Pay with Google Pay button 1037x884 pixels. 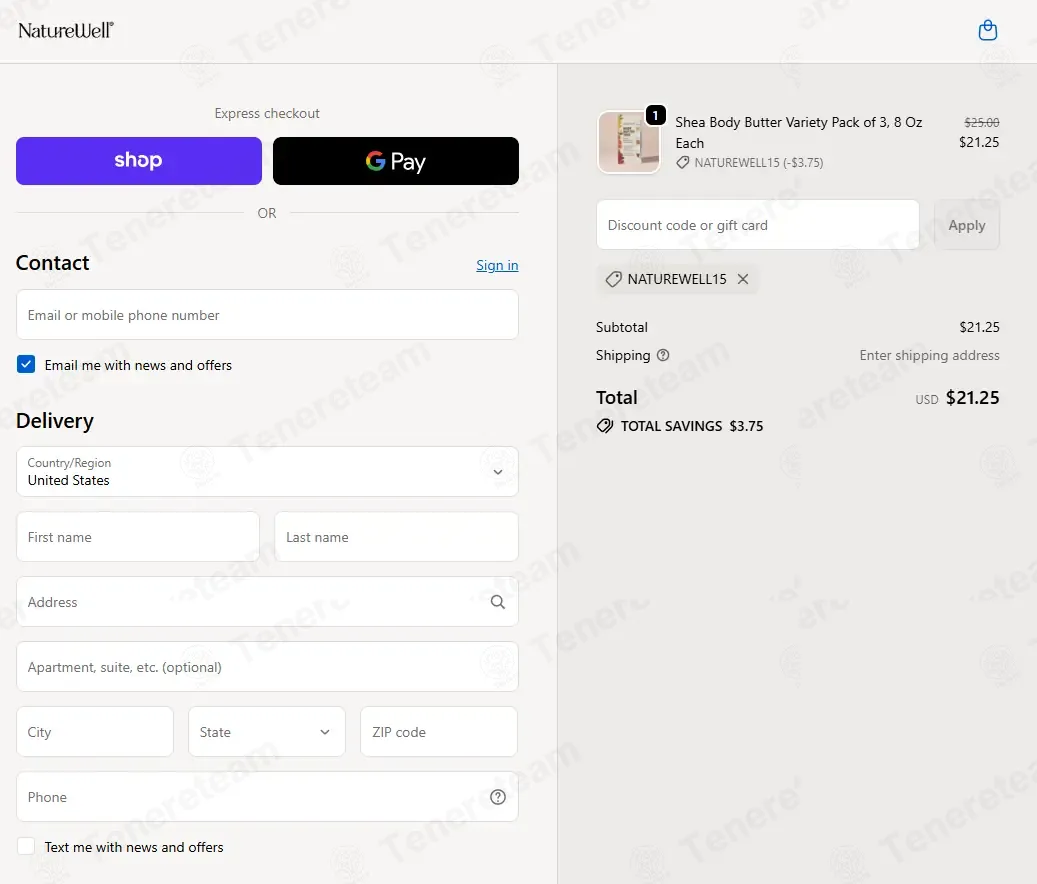click(x=395, y=161)
